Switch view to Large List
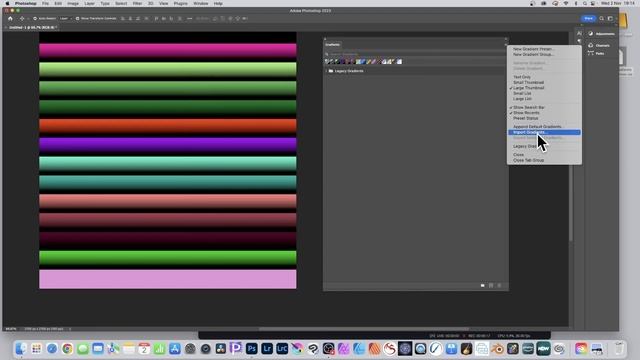Screen dimensions: 640x360 [x=522, y=99]
